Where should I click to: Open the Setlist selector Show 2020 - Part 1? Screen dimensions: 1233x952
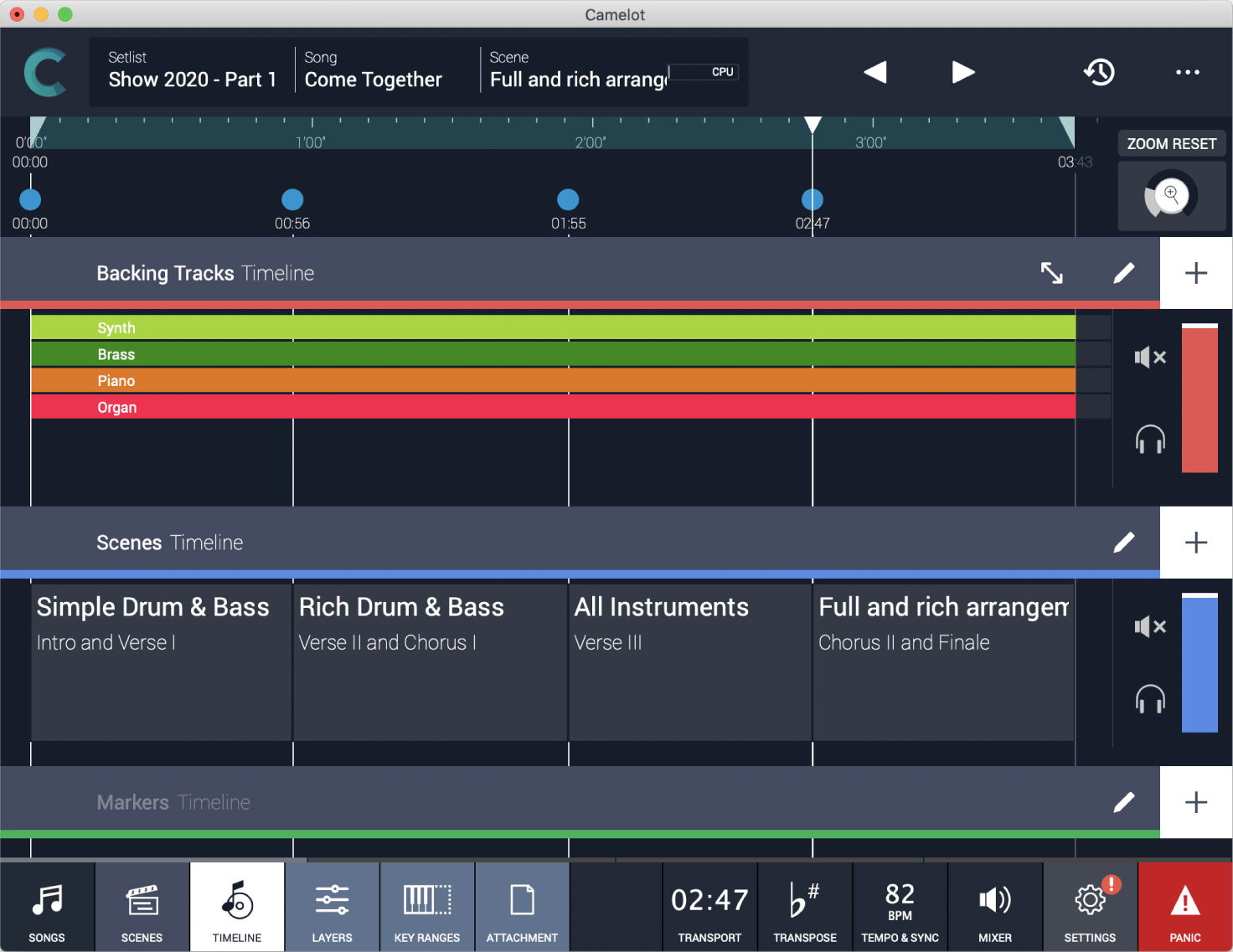tap(192, 72)
